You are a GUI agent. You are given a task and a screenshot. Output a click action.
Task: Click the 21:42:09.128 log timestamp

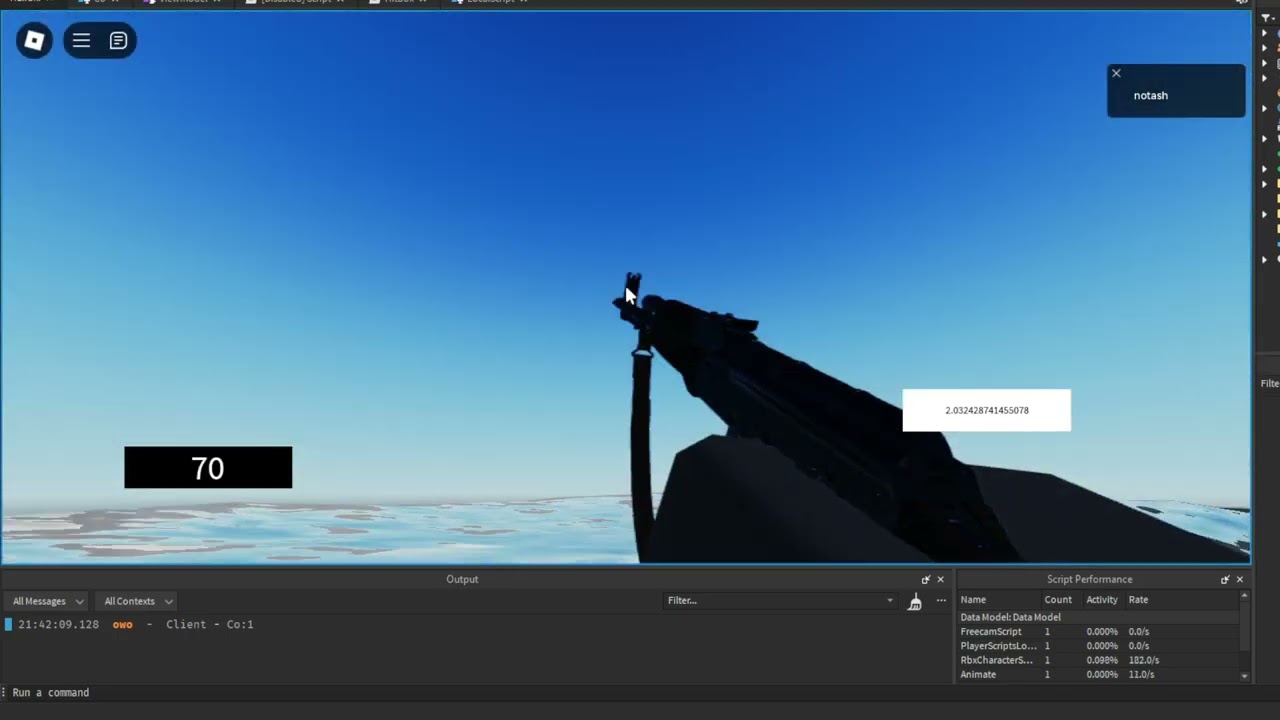coord(58,624)
